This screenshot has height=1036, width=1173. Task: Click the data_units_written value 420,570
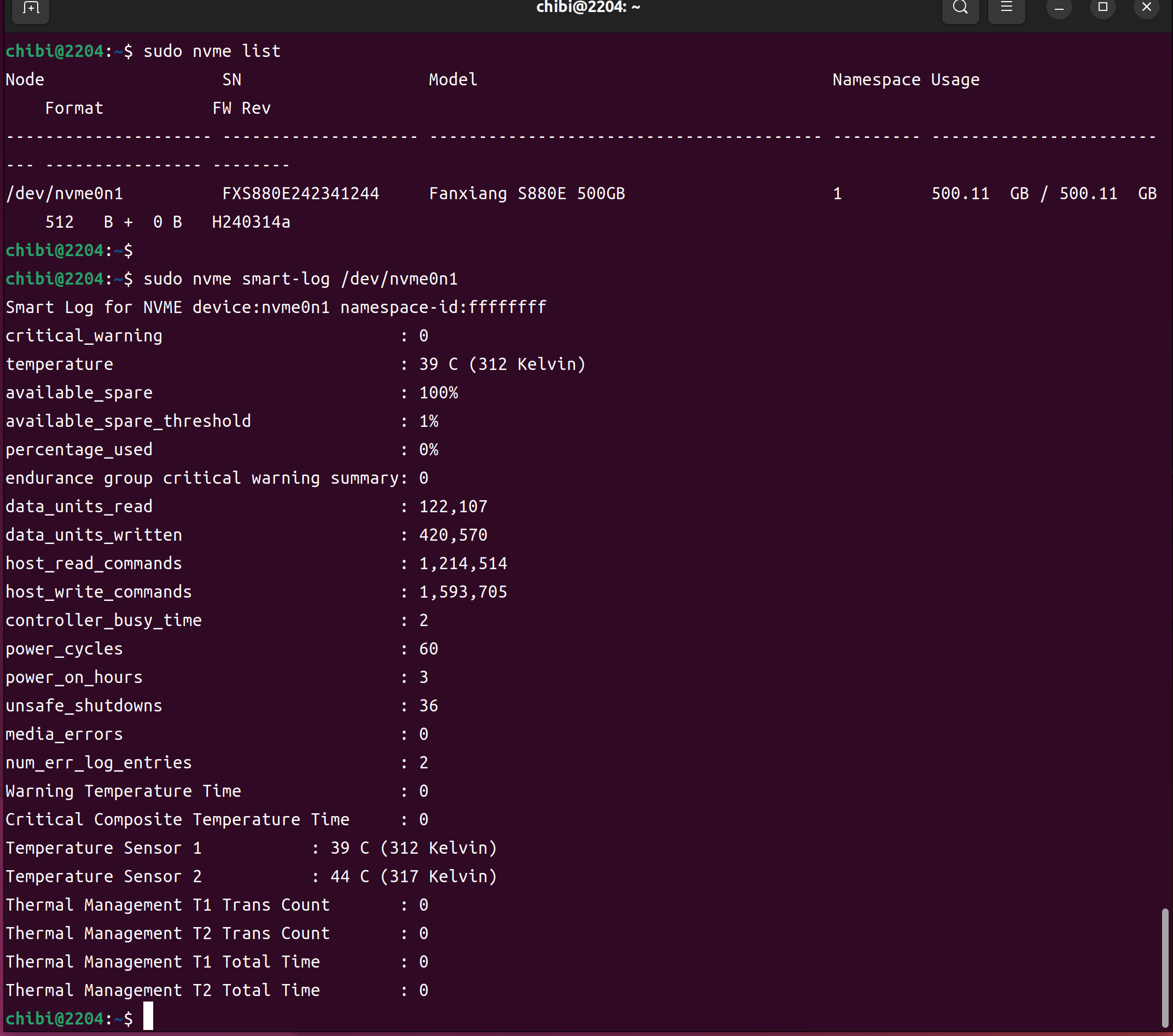point(453,535)
